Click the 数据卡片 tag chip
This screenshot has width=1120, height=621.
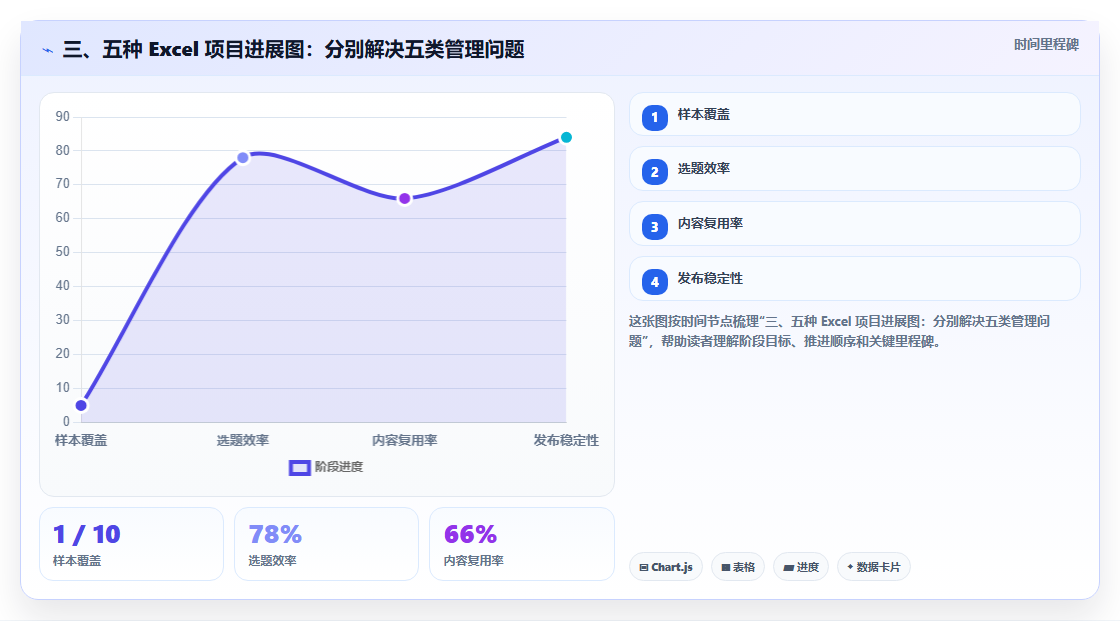[874, 567]
